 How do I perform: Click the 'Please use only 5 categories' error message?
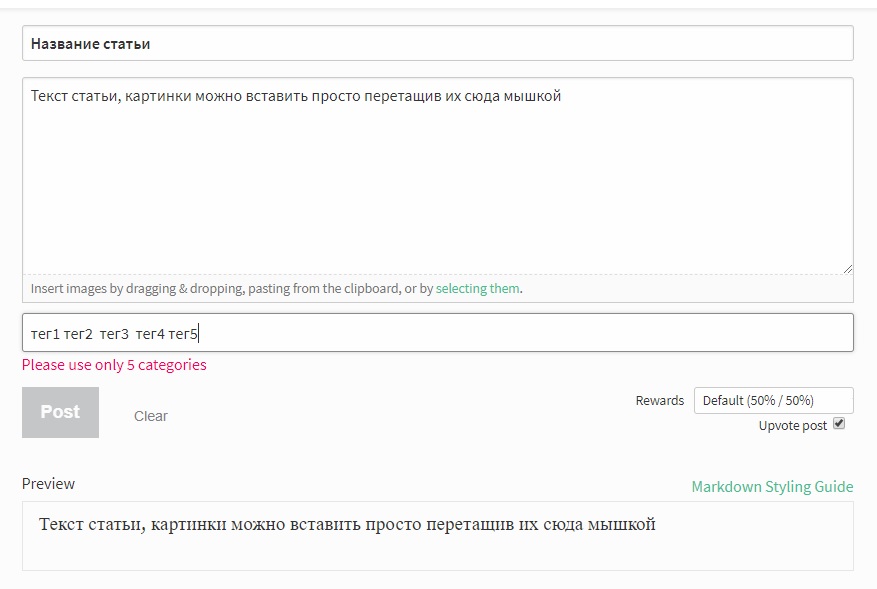tap(114, 365)
